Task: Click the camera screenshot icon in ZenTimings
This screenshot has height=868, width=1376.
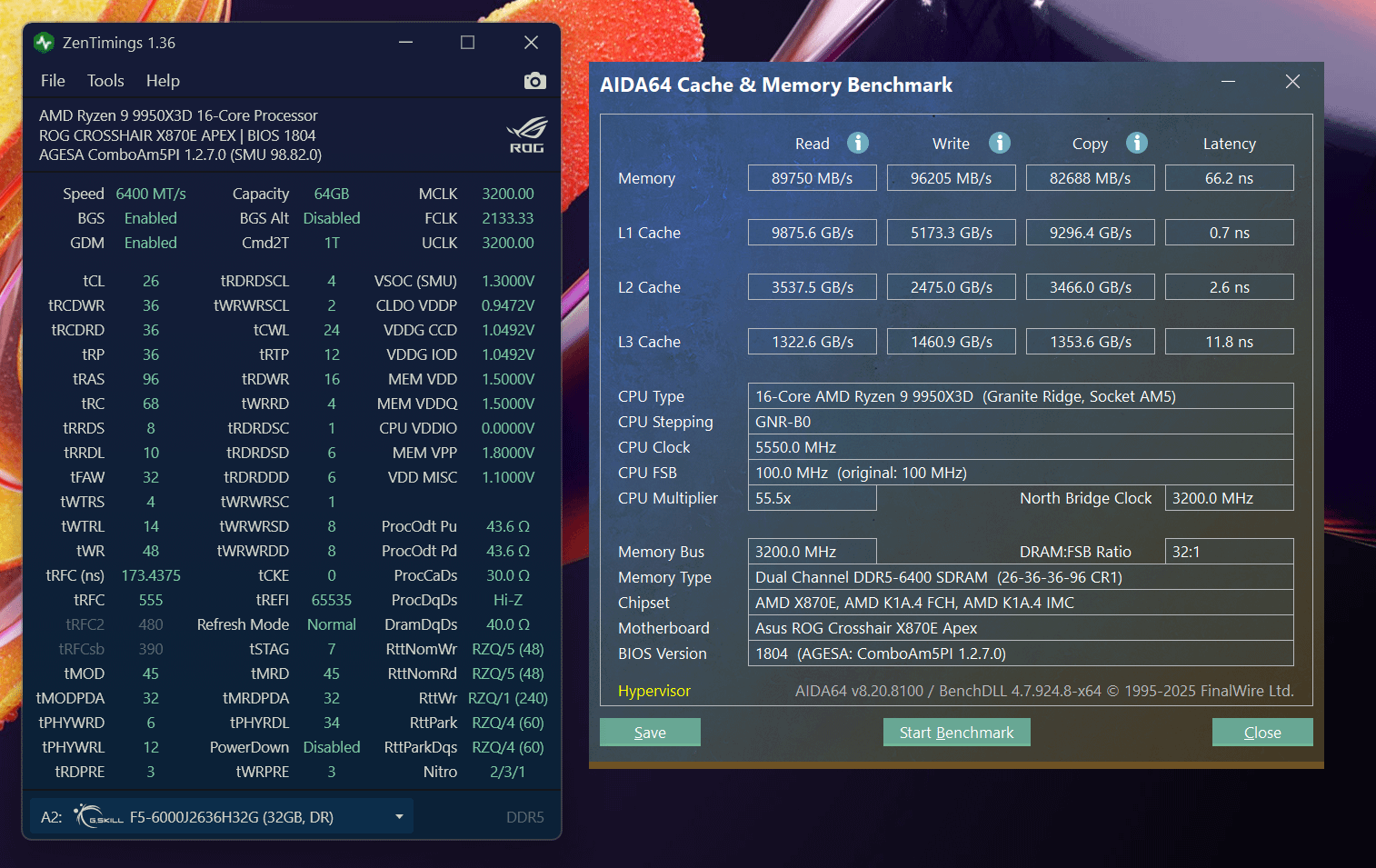Action: [x=534, y=81]
